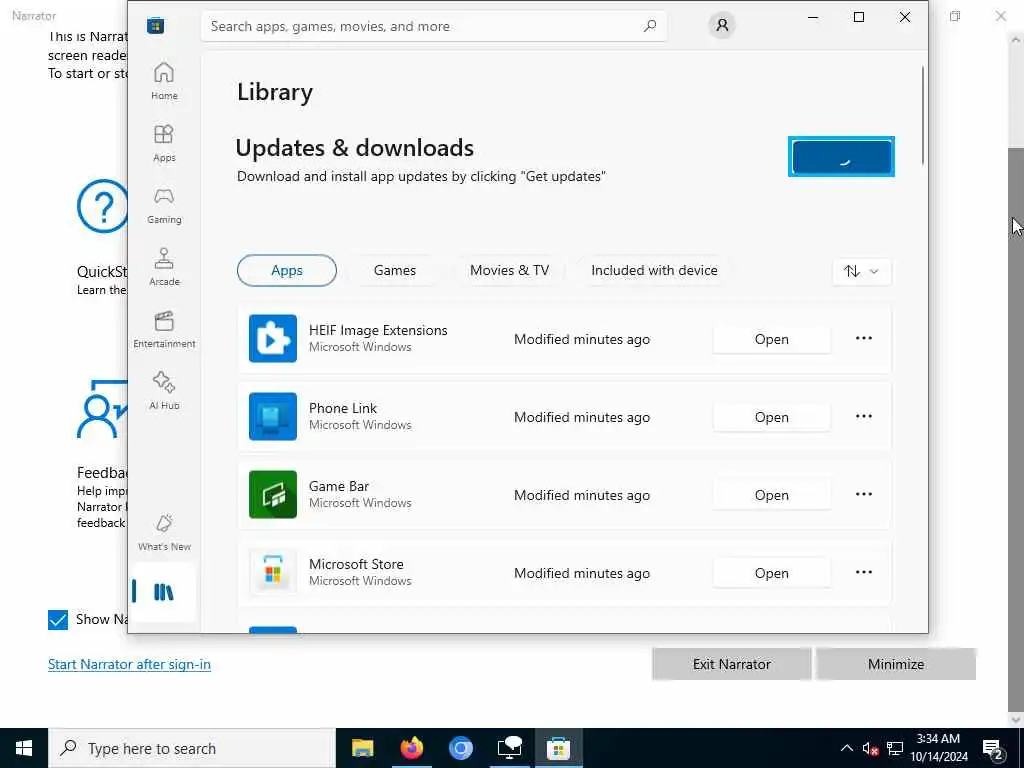The image size is (1024, 768).
Task: Open Phone Link app
Action: pyautogui.click(x=771, y=417)
